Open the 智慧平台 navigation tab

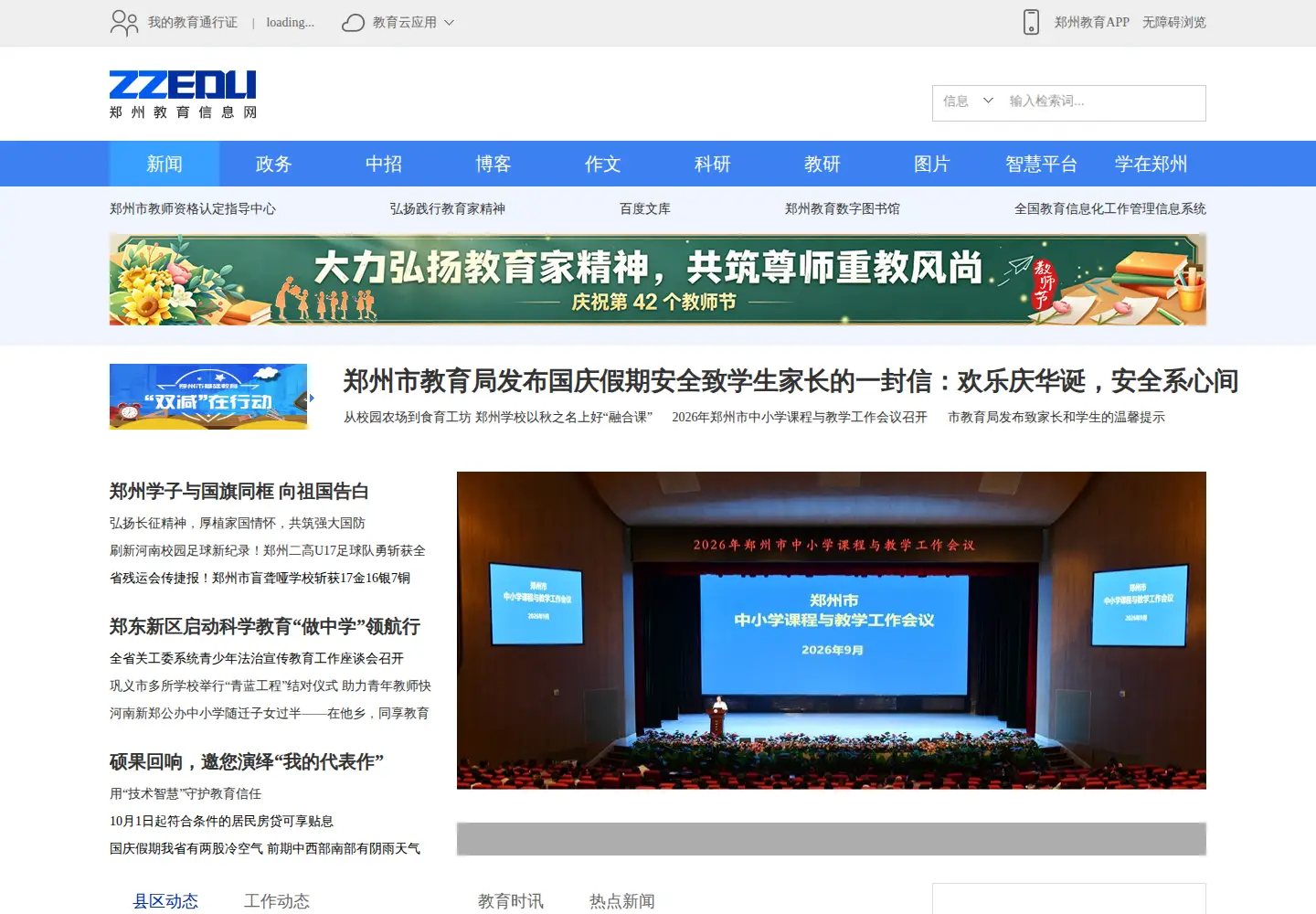1042,164
